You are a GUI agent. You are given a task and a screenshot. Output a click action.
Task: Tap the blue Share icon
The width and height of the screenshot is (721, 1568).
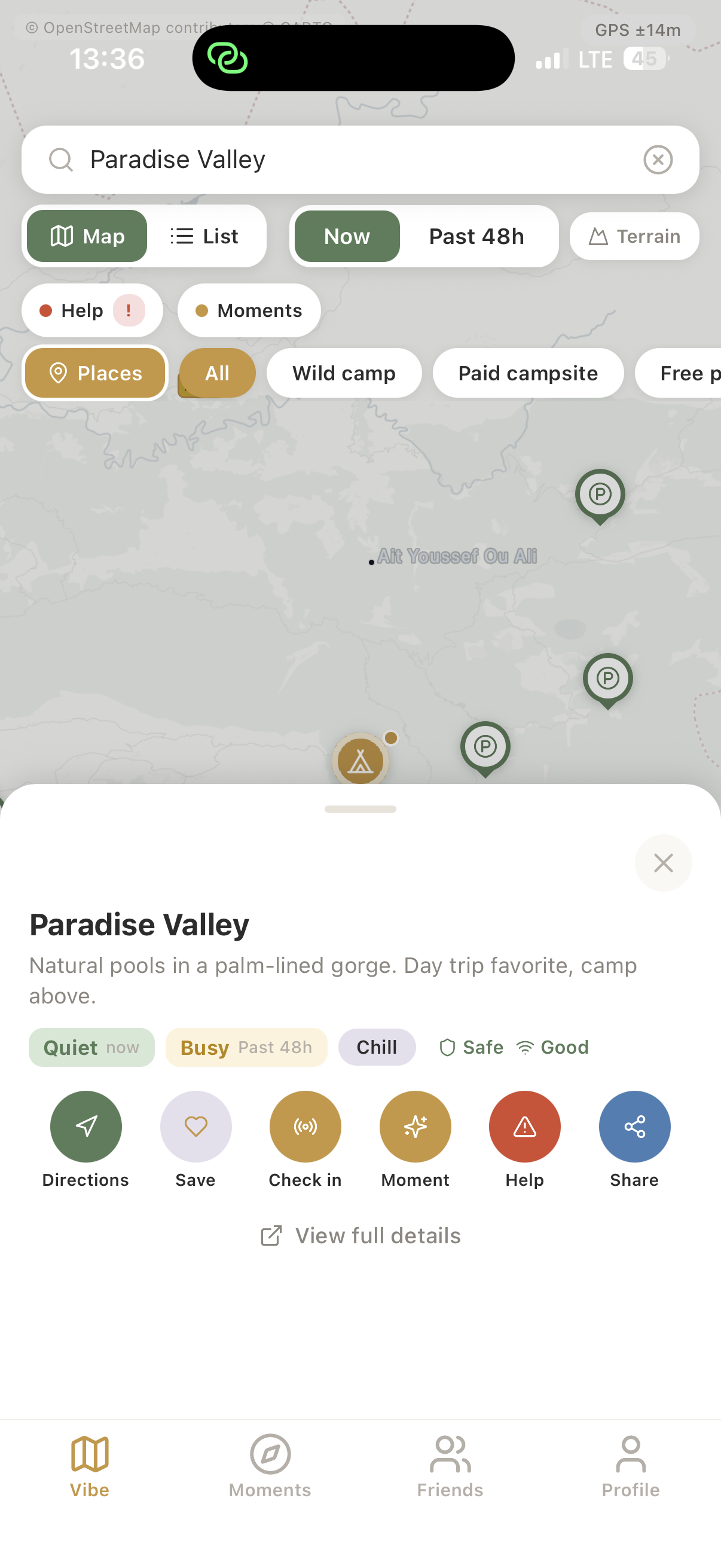coord(634,1126)
